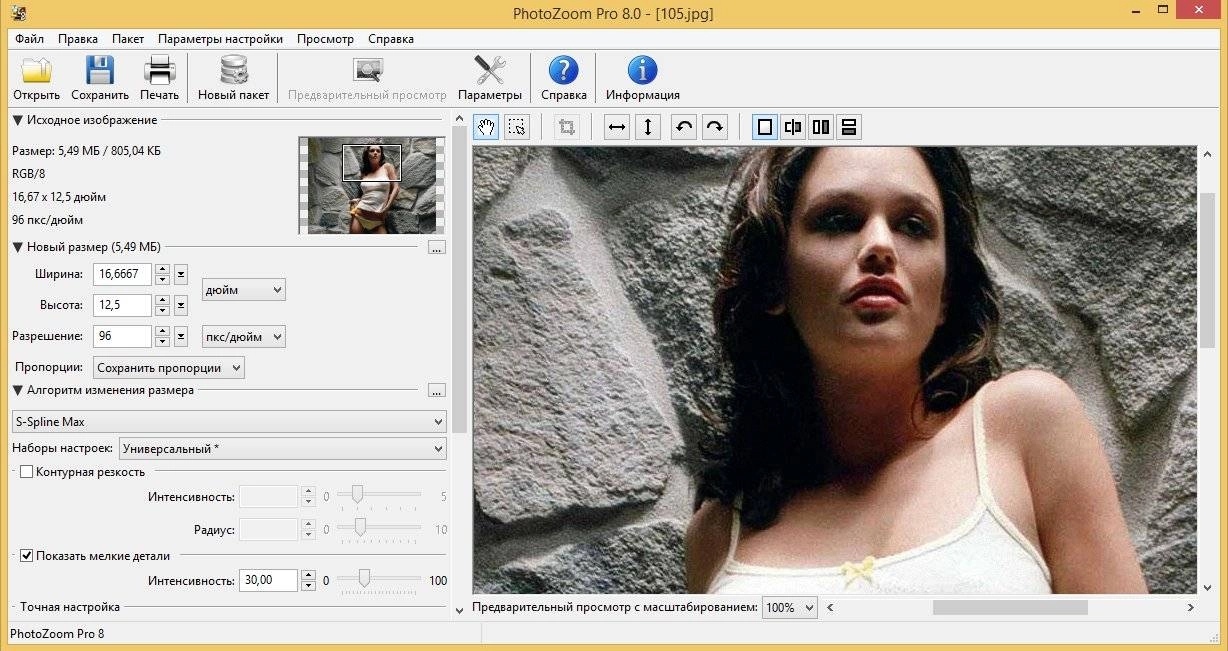Click the Сохранить floppy disk icon
The width and height of the screenshot is (1228, 651).
tap(100, 71)
